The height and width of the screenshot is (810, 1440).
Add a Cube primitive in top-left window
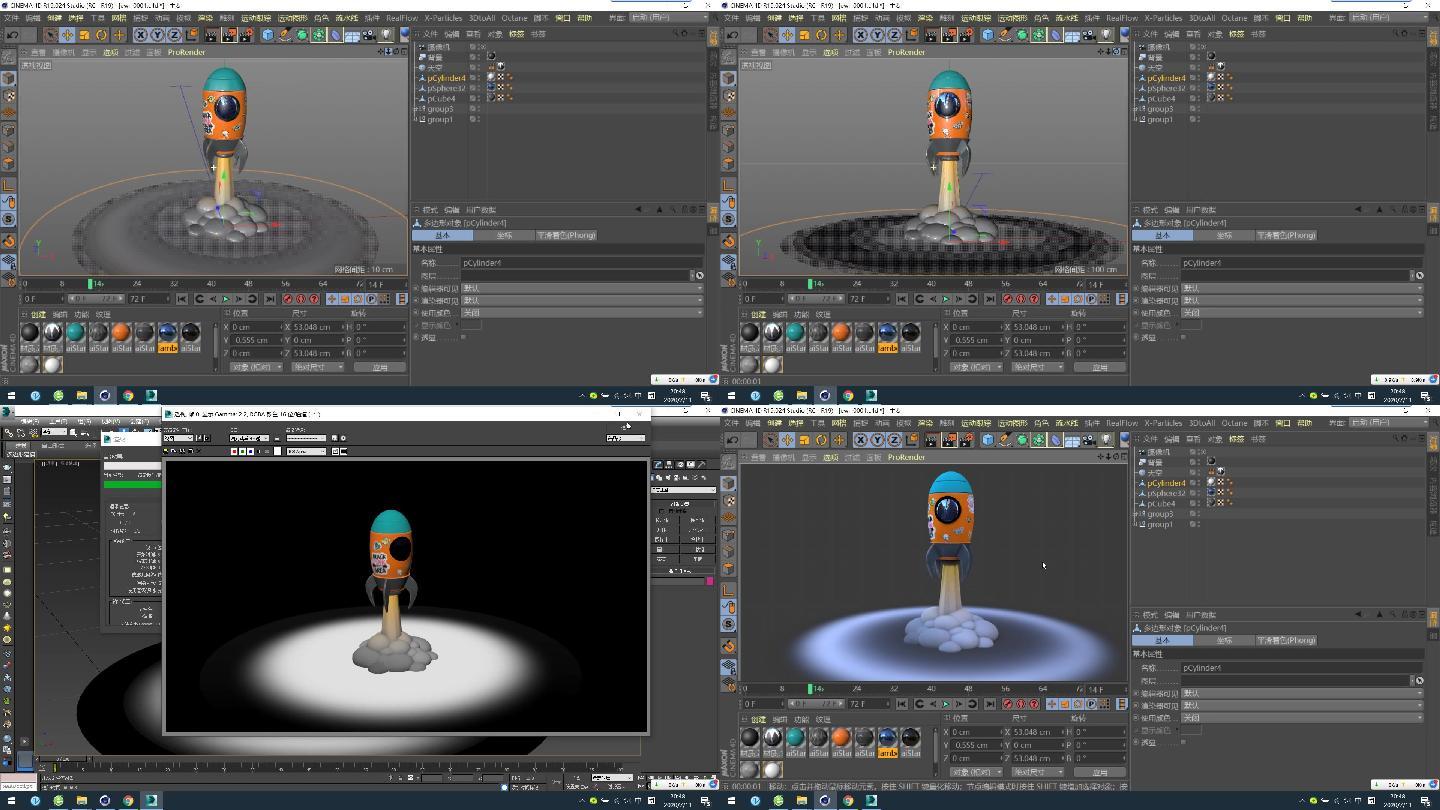tap(267, 35)
